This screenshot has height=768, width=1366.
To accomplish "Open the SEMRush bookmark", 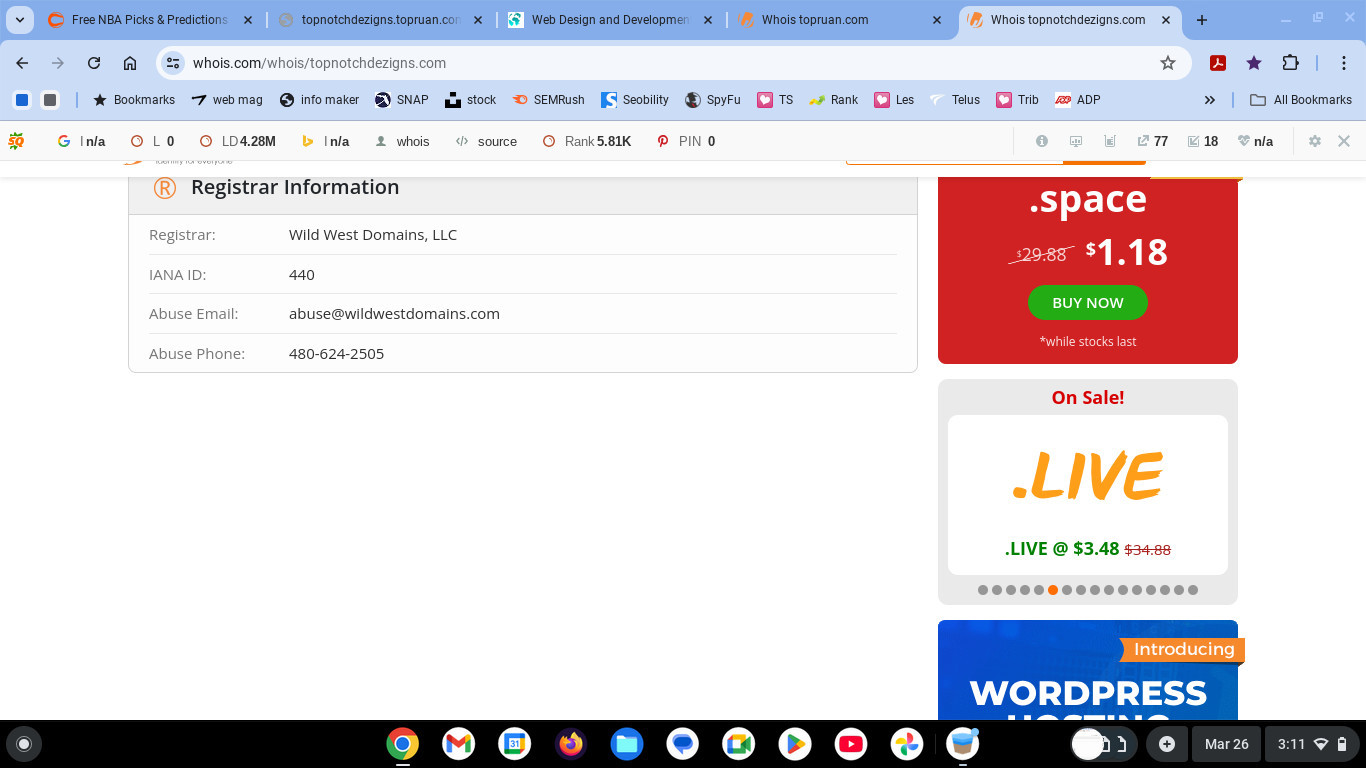I will 549,100.
